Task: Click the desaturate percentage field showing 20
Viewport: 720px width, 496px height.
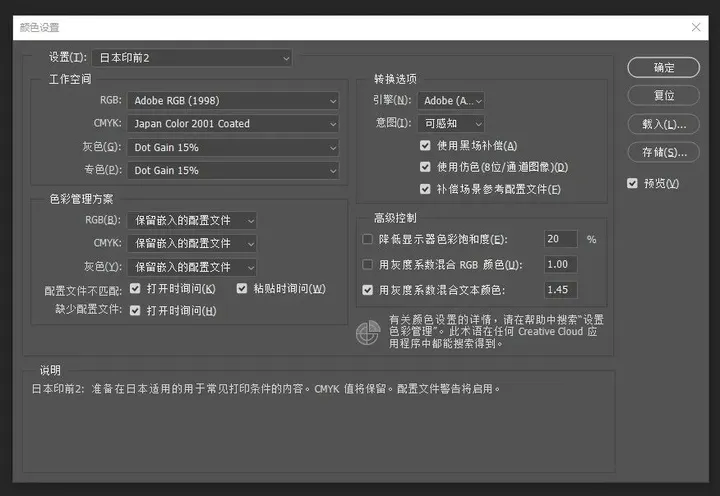Action: [561, 239]
